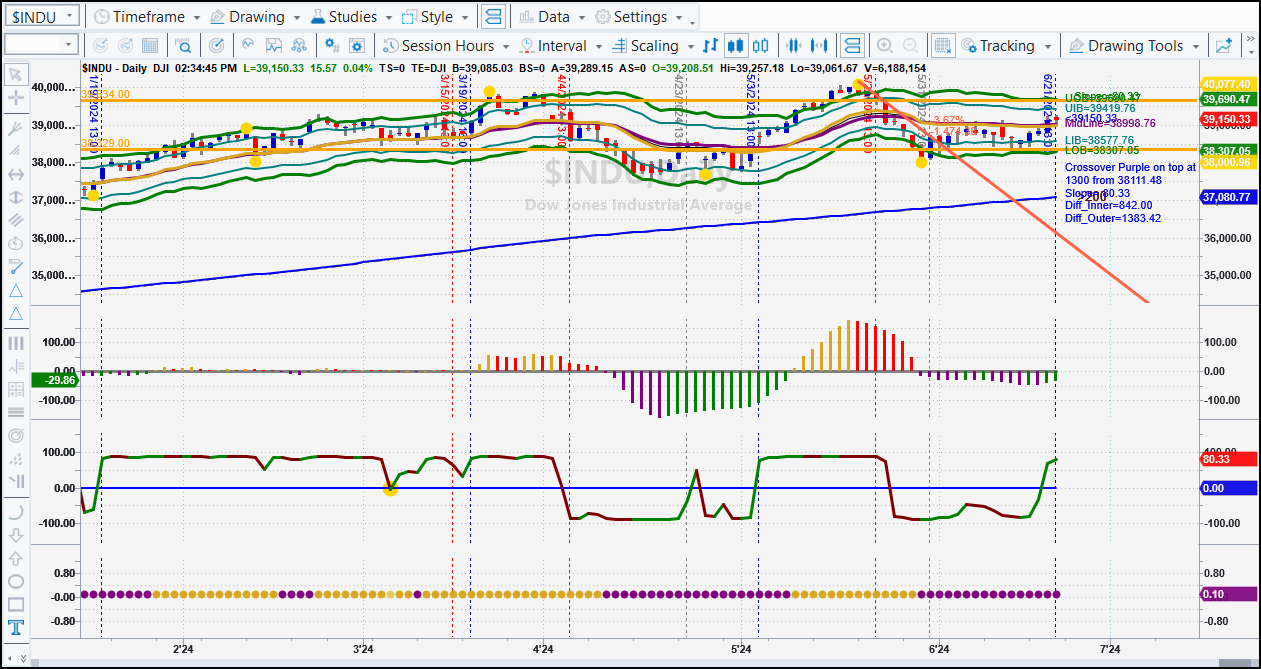
Task: Click the Interval button
Action: point(552,46)
